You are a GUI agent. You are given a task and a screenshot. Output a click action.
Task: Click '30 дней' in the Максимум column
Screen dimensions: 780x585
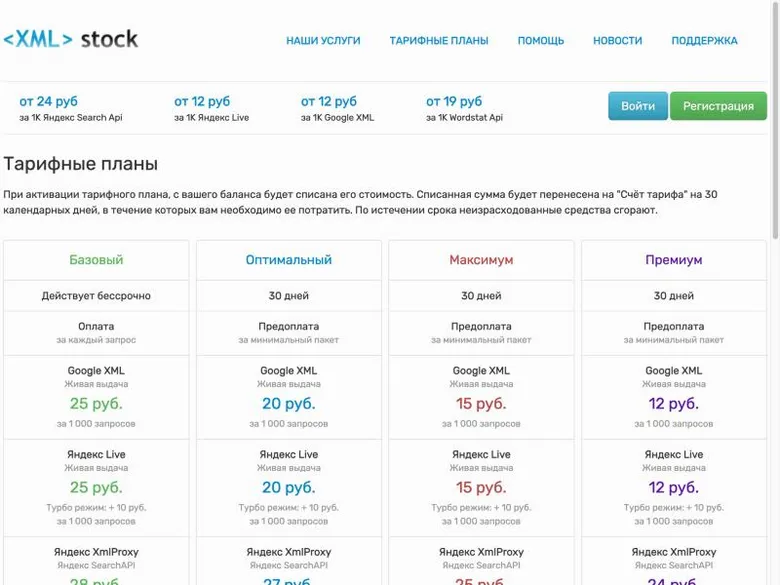click(x=481, y=295)
